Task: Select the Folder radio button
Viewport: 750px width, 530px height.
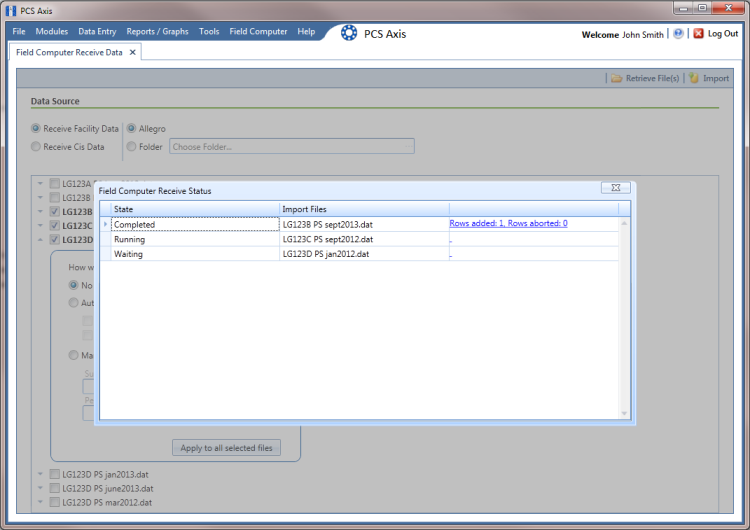Action: coord(132,147)
